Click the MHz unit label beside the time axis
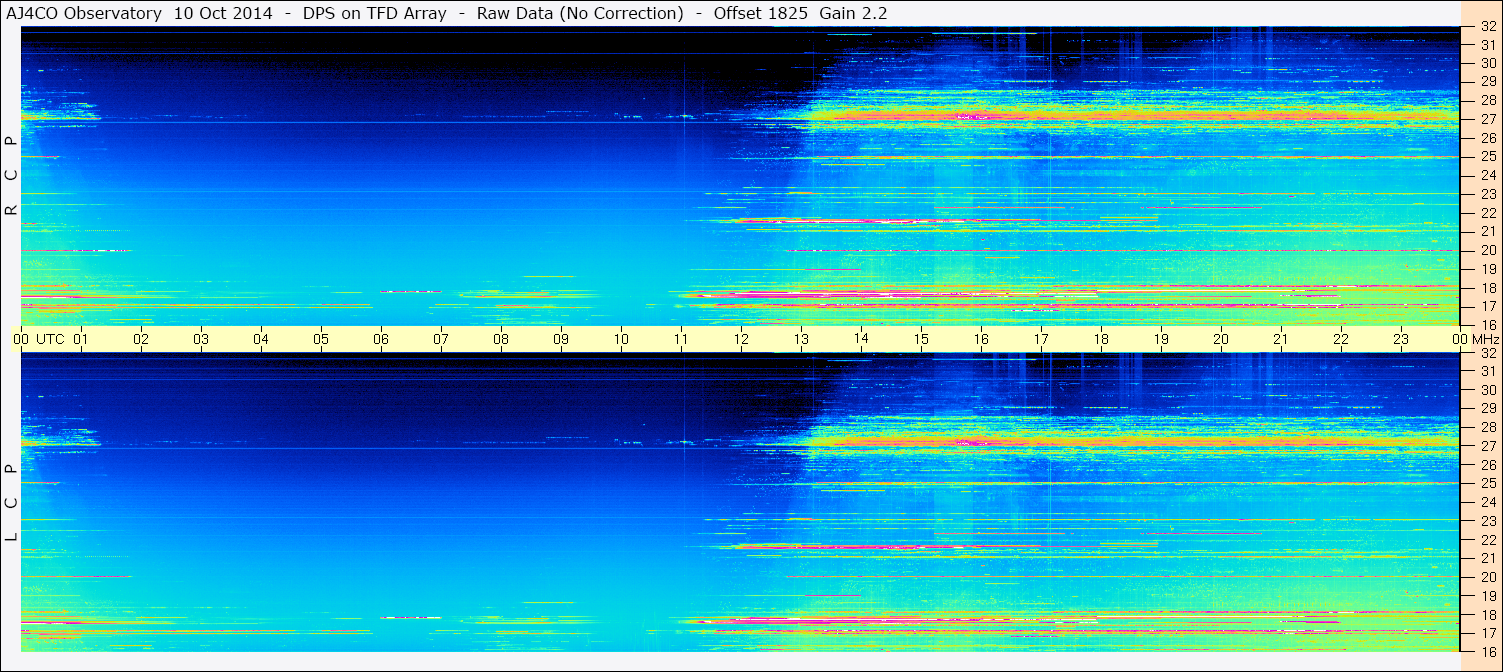This screenshot has height=672, width=1503. pyautogui.click(x=1485, y=339)
